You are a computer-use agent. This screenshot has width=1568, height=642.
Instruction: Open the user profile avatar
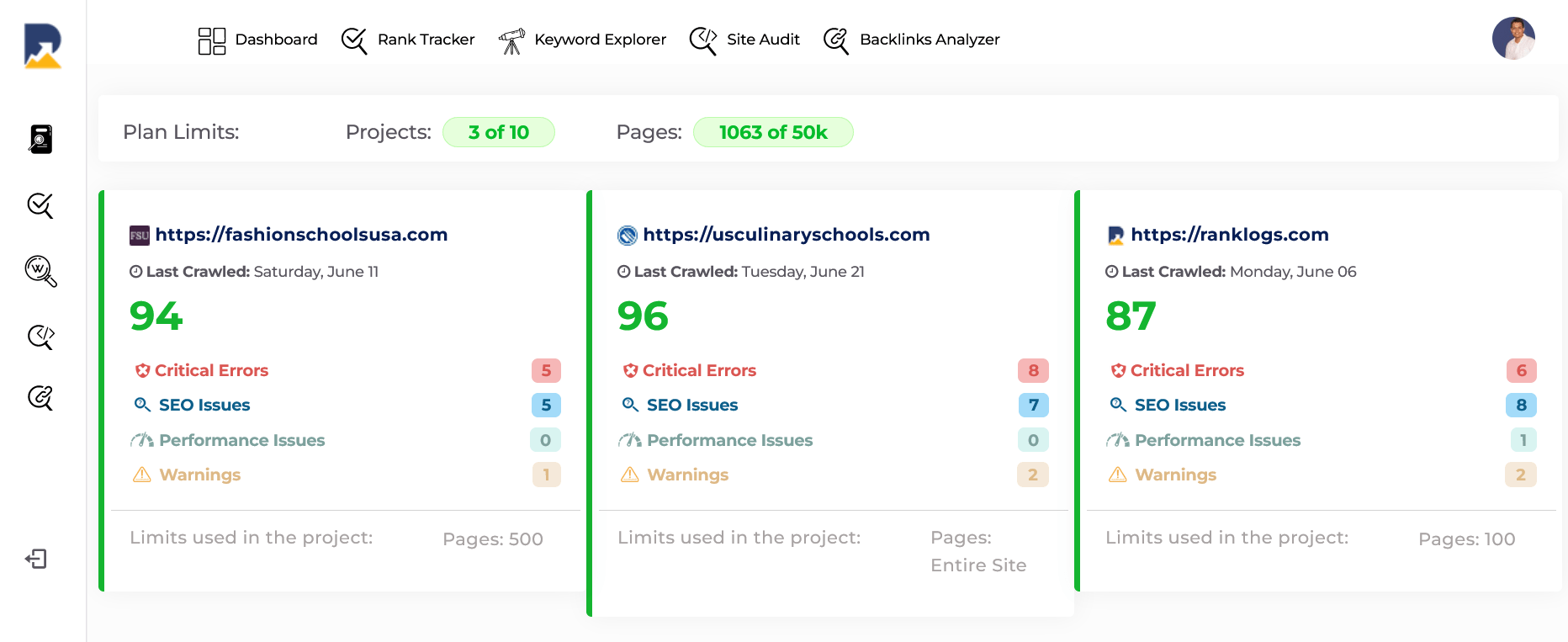(x=1513, y=39)
